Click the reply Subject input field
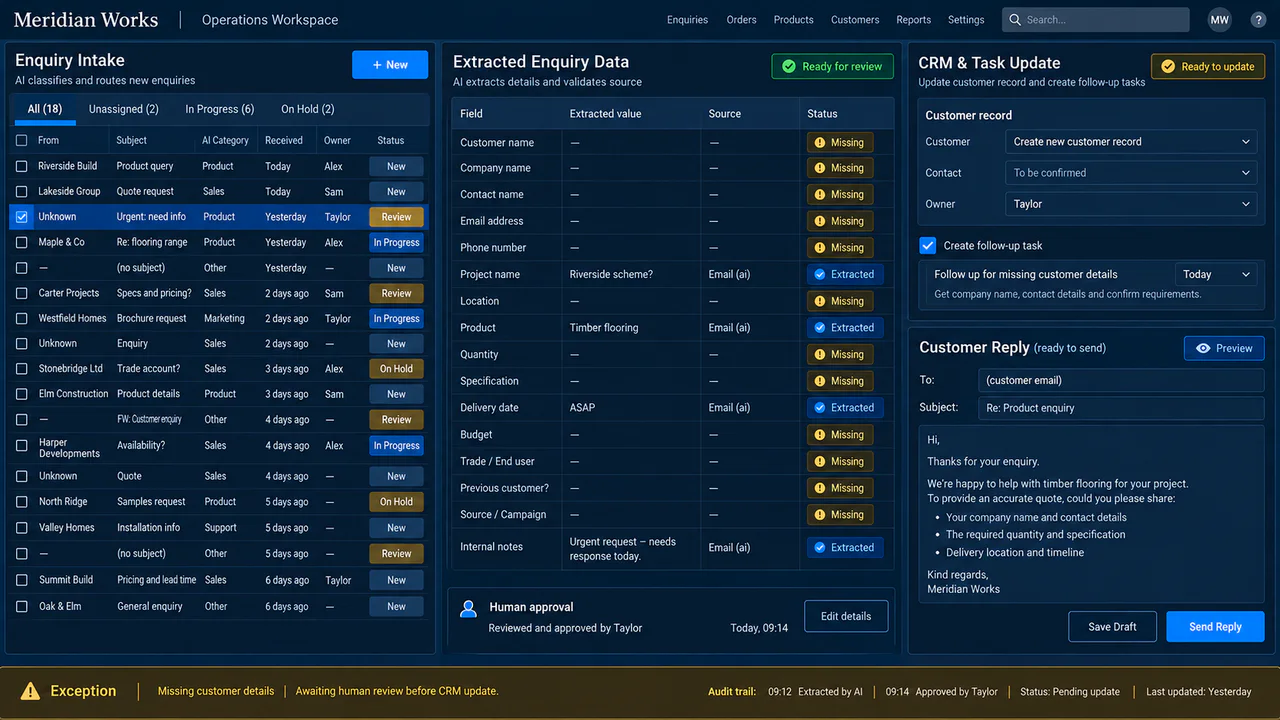This screenshot has width=1280, height=720. 1121,408
